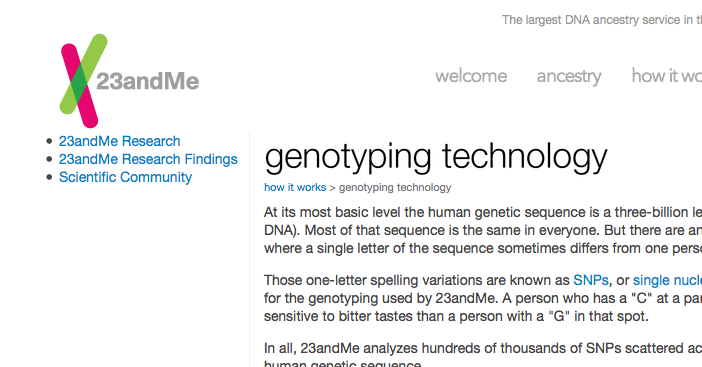Open the 23andMe Research Findings link
702x367 pixels.
148,159
